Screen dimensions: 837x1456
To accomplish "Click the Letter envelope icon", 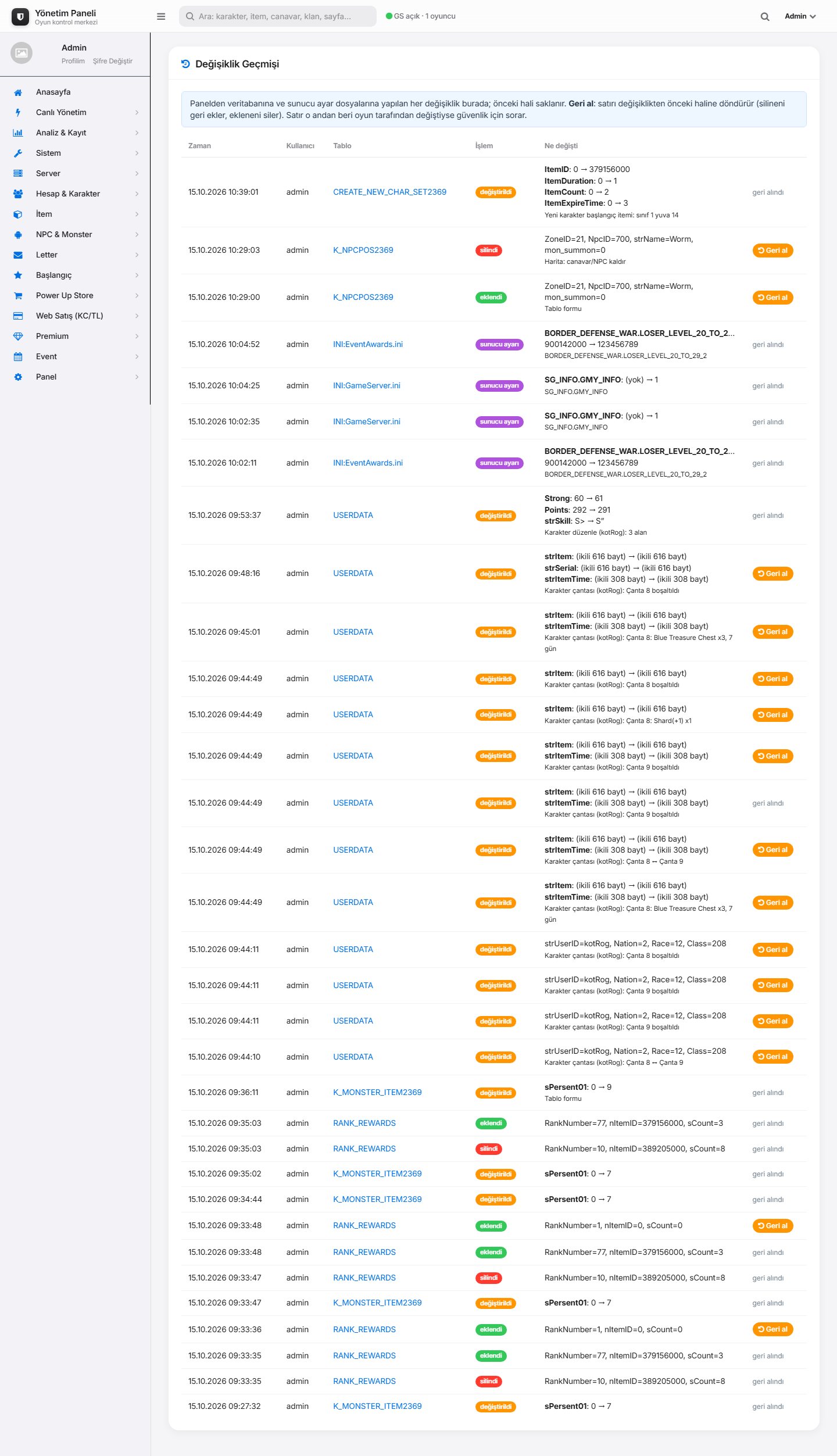I will tap(18, 255).
